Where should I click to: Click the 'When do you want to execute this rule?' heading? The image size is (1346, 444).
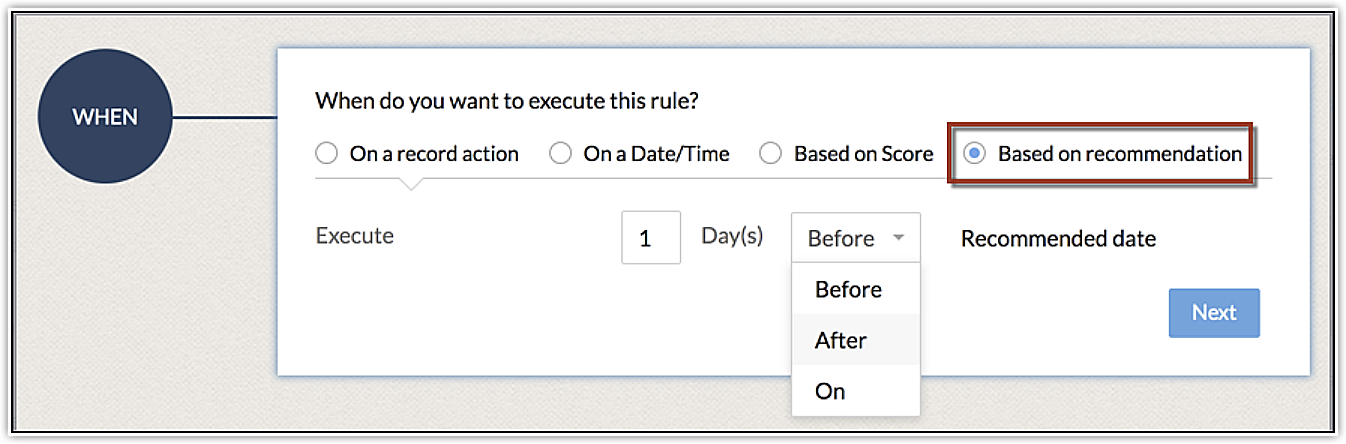point(505,101)
